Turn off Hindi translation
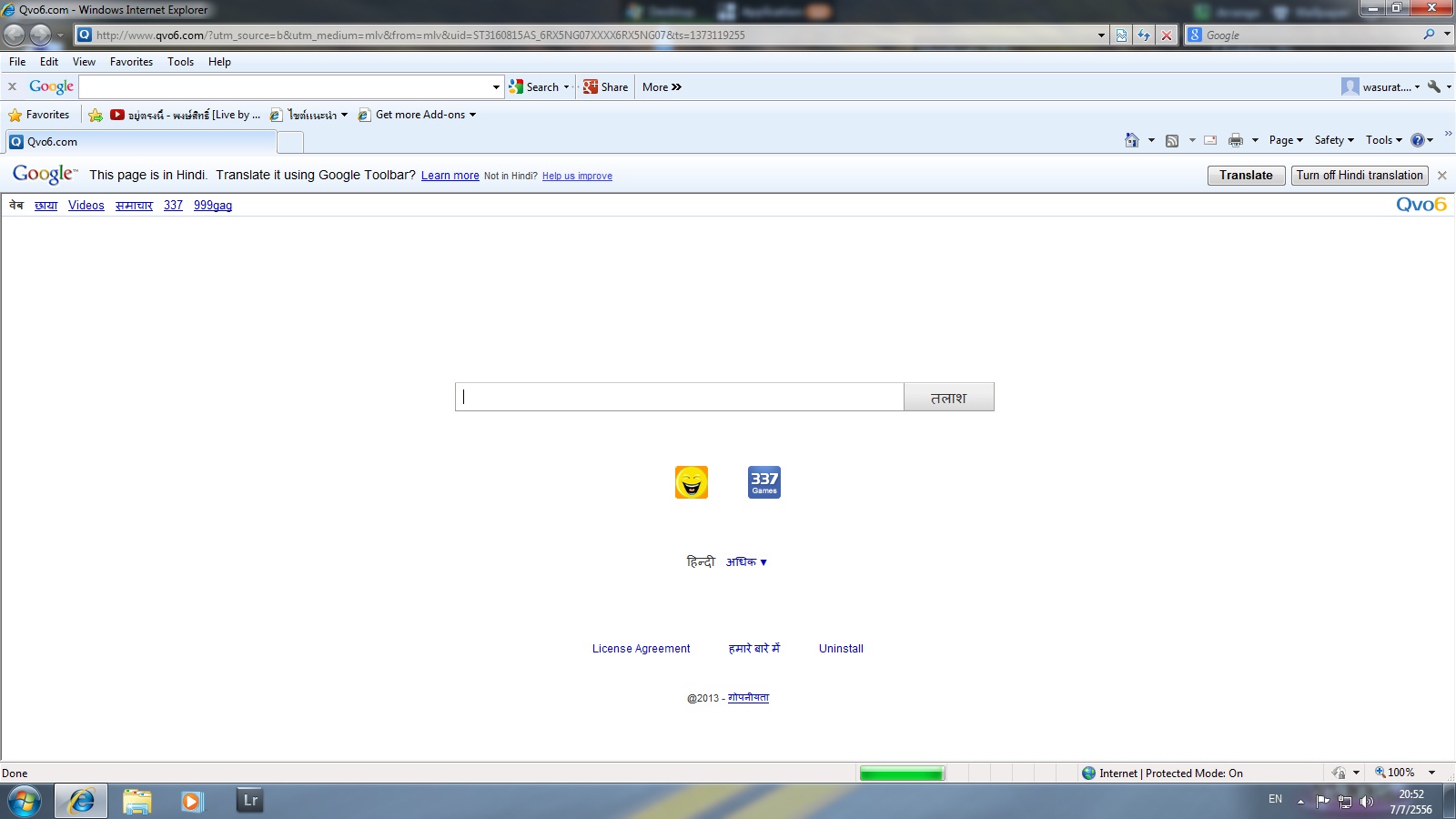Screen dimensions: 1456x819 pyautogui.click(x=1360, y=176)
